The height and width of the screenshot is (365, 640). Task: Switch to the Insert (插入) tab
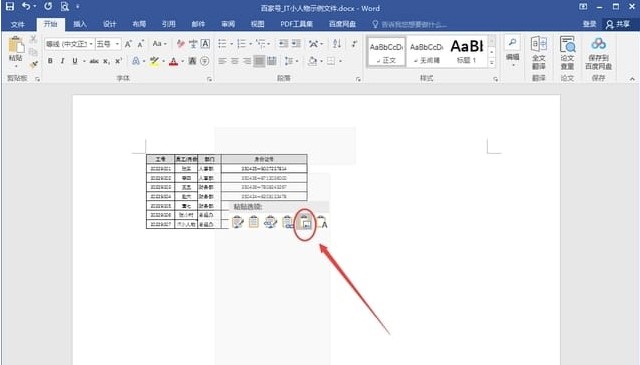tap(80, 24)
